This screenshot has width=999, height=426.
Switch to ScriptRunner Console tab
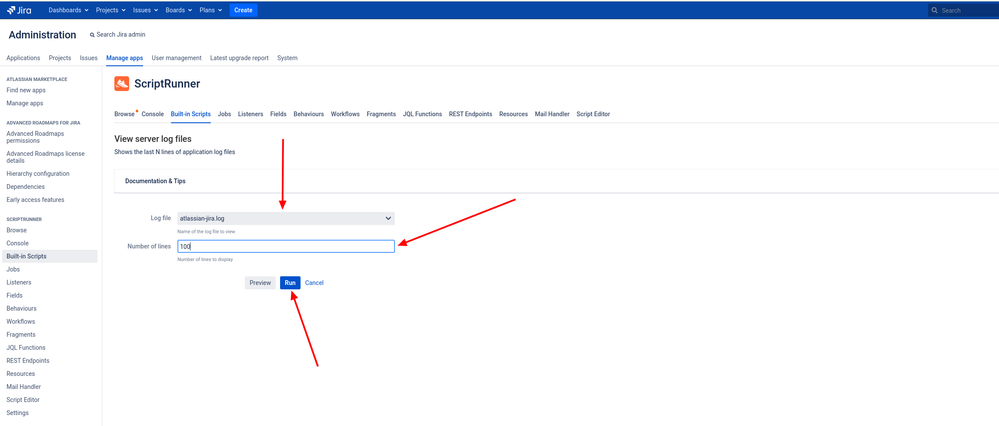click(152, 114)
